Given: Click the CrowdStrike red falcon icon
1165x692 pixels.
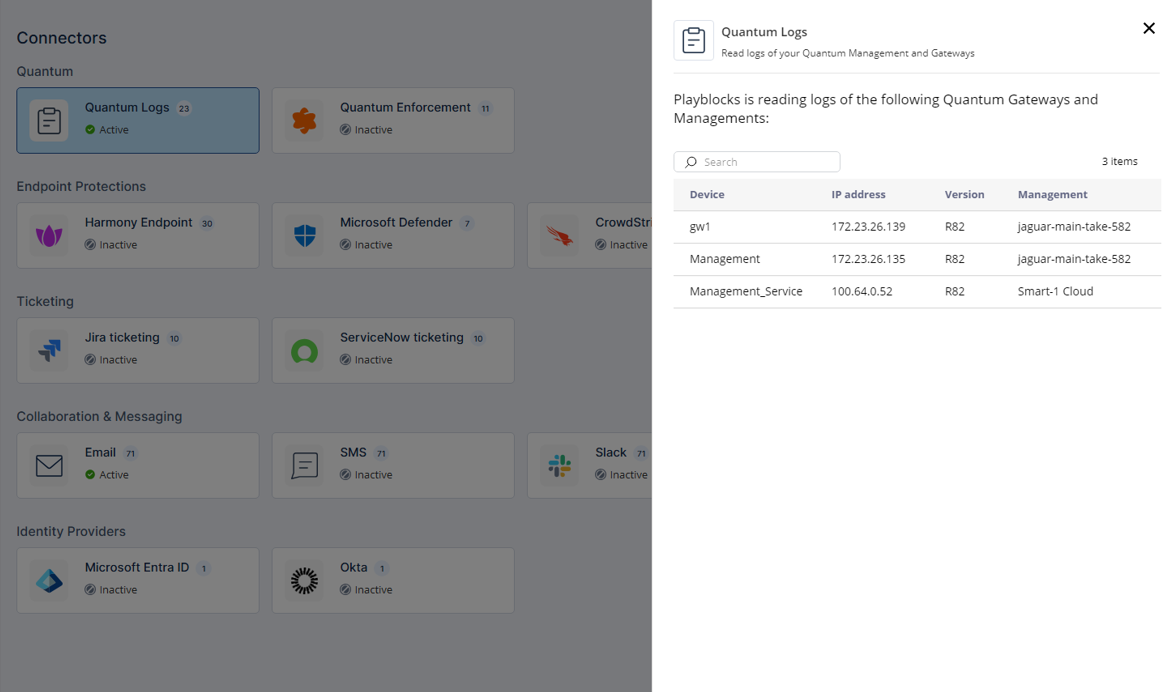Looking at the screenshot, I should tap(559, 236).
